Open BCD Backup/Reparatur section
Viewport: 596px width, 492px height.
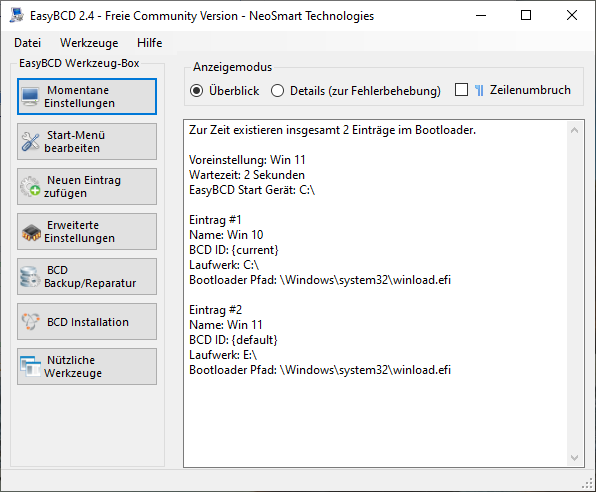pyautogui.click(x=87, y=276)
